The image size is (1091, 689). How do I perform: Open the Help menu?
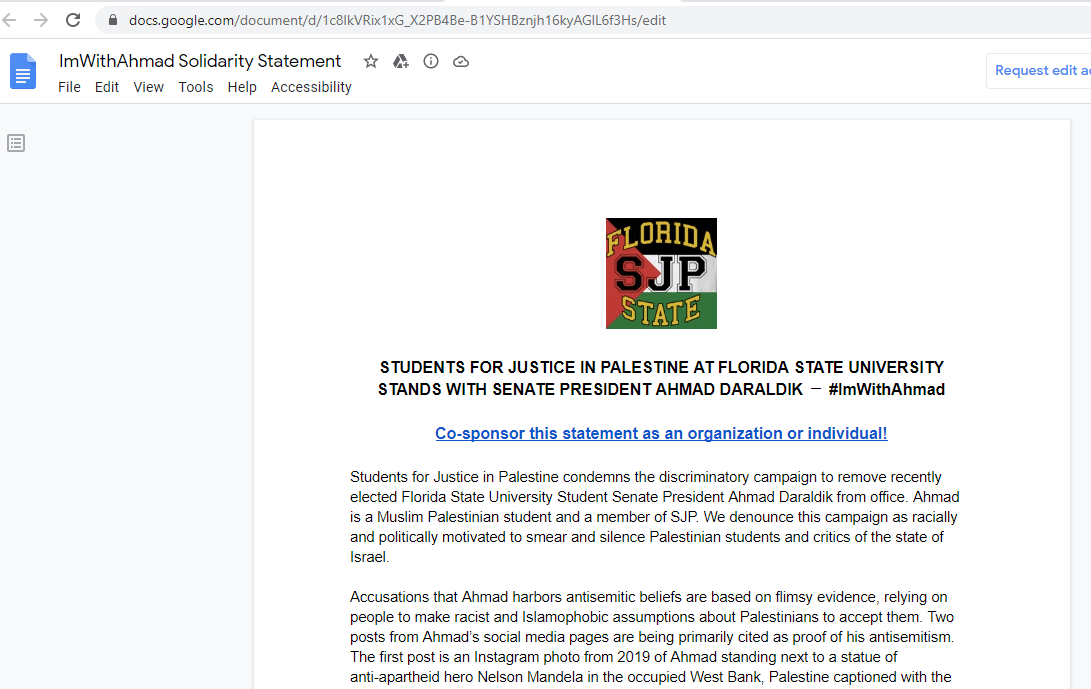pyautogui.click(x=242, y=87)
